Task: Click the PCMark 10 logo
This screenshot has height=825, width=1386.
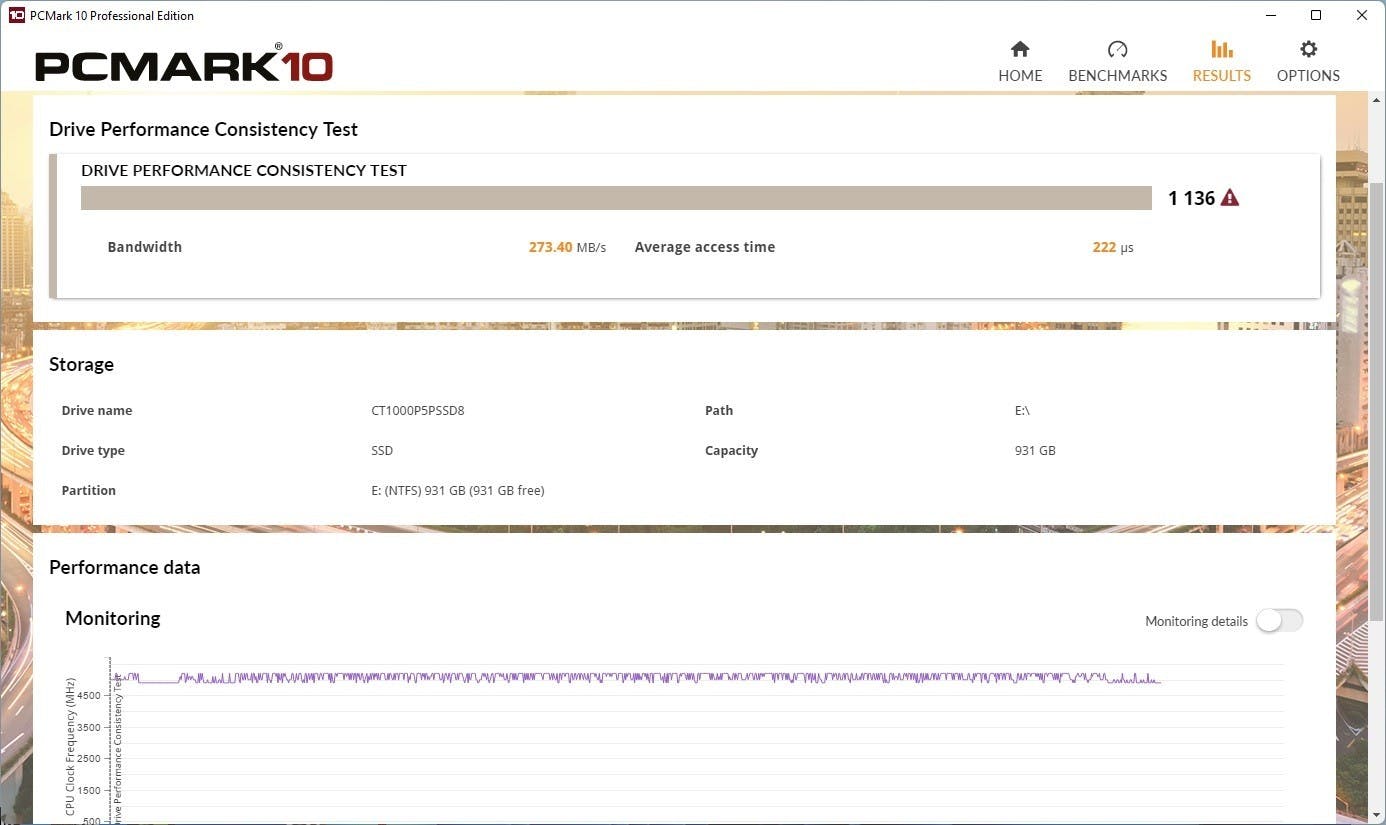Action: point(184,65)
